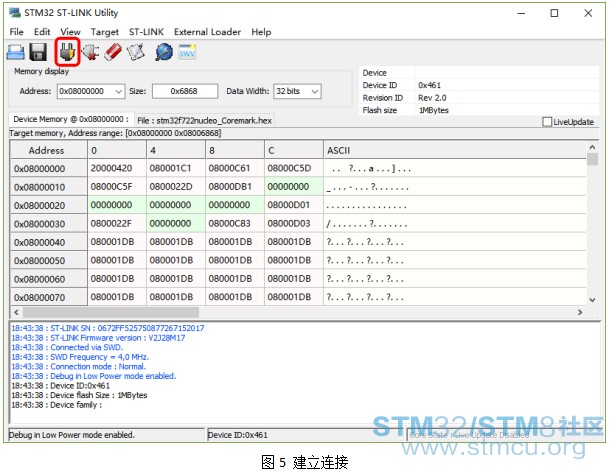Switch to stm32f722nucleo_Coremark.hex file tab
This screenshot has width=610, height=472.
(205, 121)
